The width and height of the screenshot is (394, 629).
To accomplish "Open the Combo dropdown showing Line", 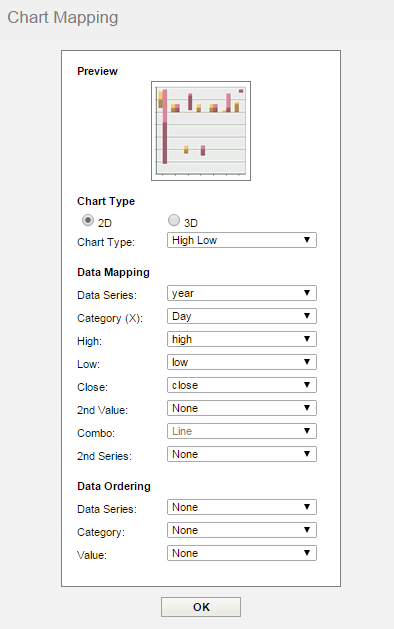I will point(242,431).
